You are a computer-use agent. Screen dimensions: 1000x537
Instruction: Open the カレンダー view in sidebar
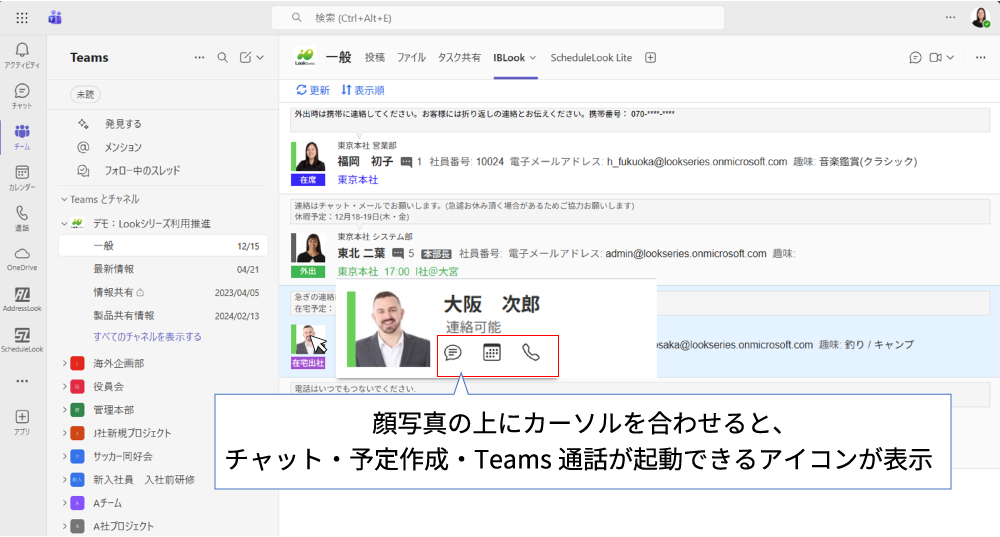click(x=22, y=176)
